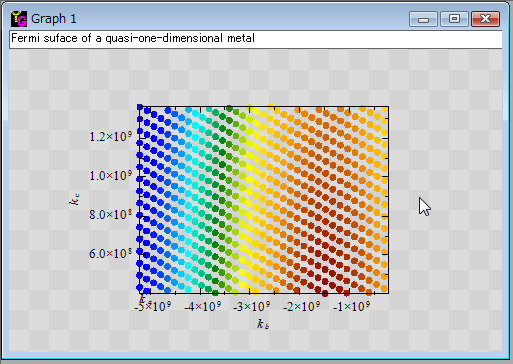Click the 1.0×10⁹ tick label on the vertical axis

110,175
